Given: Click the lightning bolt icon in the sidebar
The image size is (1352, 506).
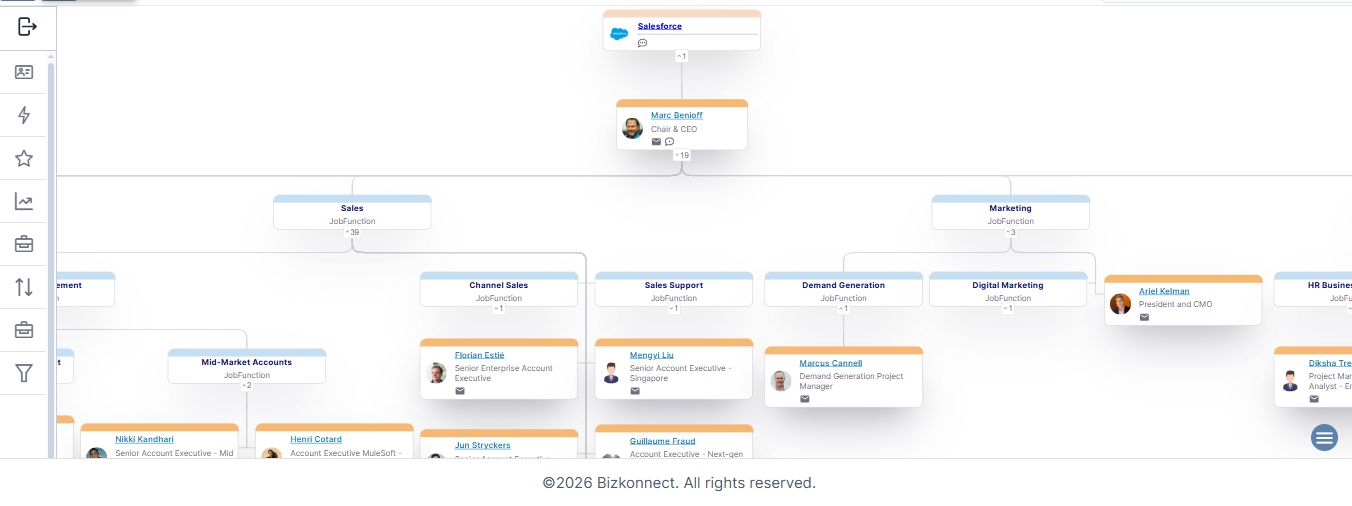Looking at the screenshot, I should [x=24, y=115].
